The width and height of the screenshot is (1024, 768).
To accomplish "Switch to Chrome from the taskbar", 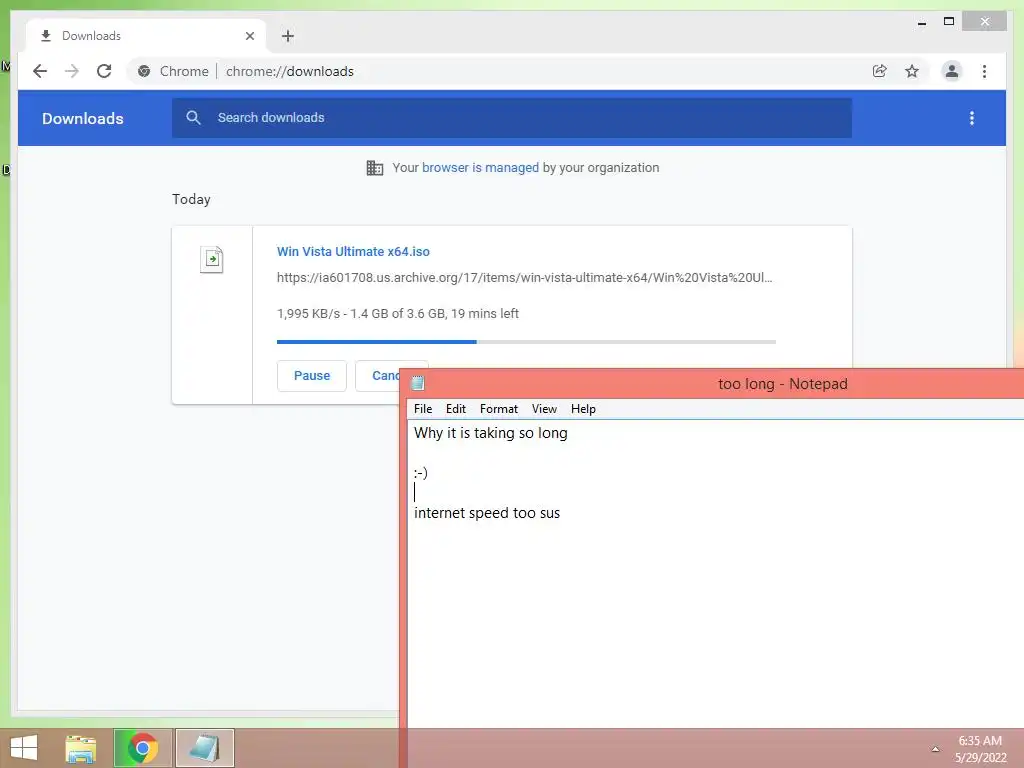I will pos(143,748).
